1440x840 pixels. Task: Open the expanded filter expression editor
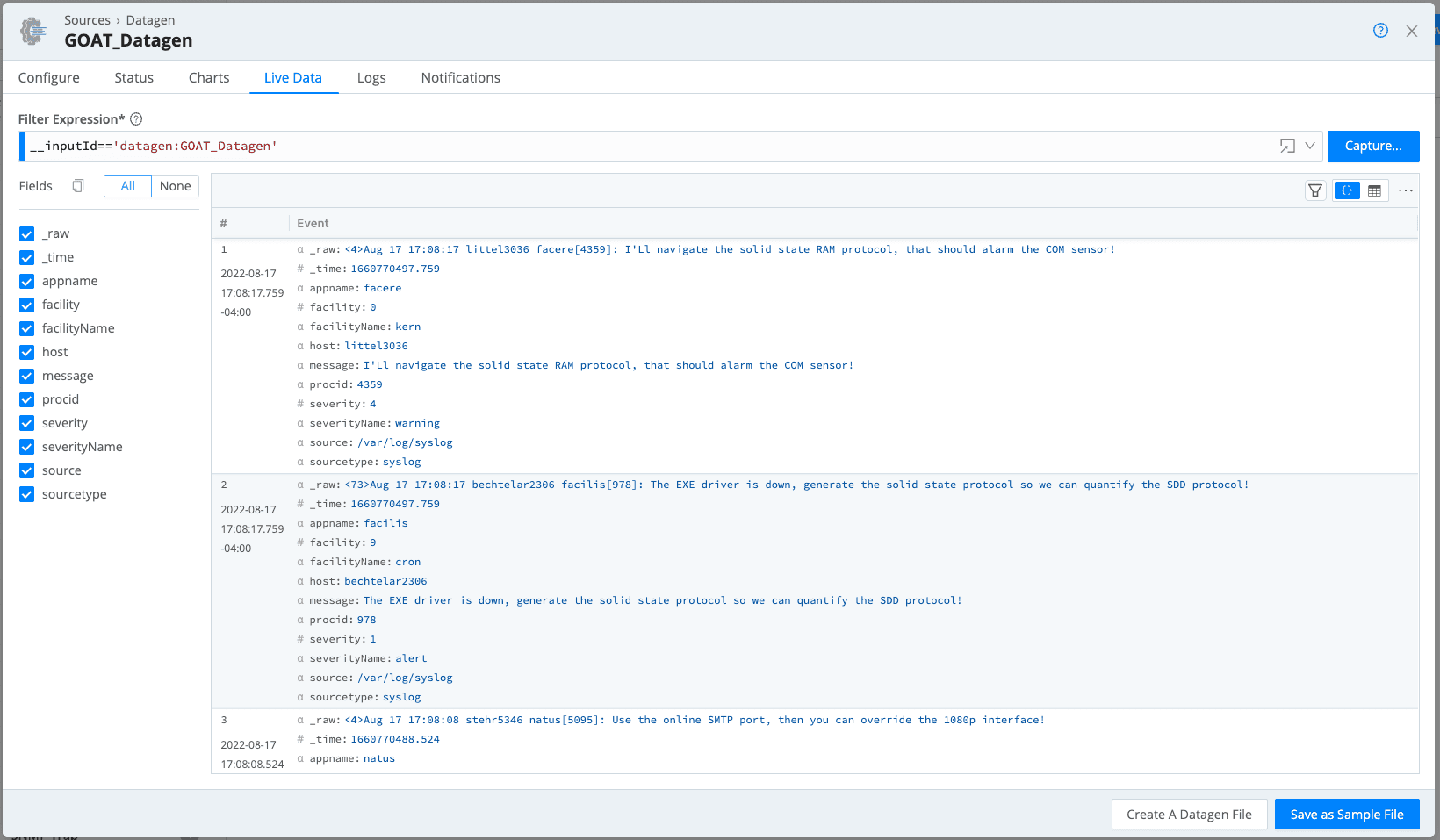(x=1287, y=147)
